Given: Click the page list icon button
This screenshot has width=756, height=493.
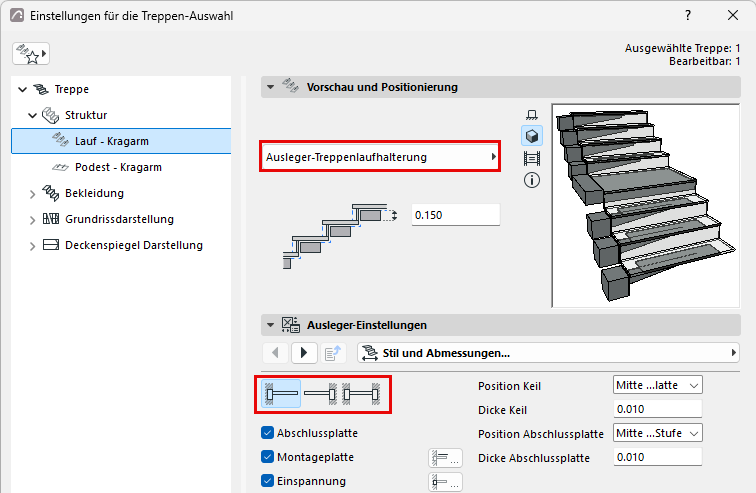Looking at the screenshot, I should (333, 353).
